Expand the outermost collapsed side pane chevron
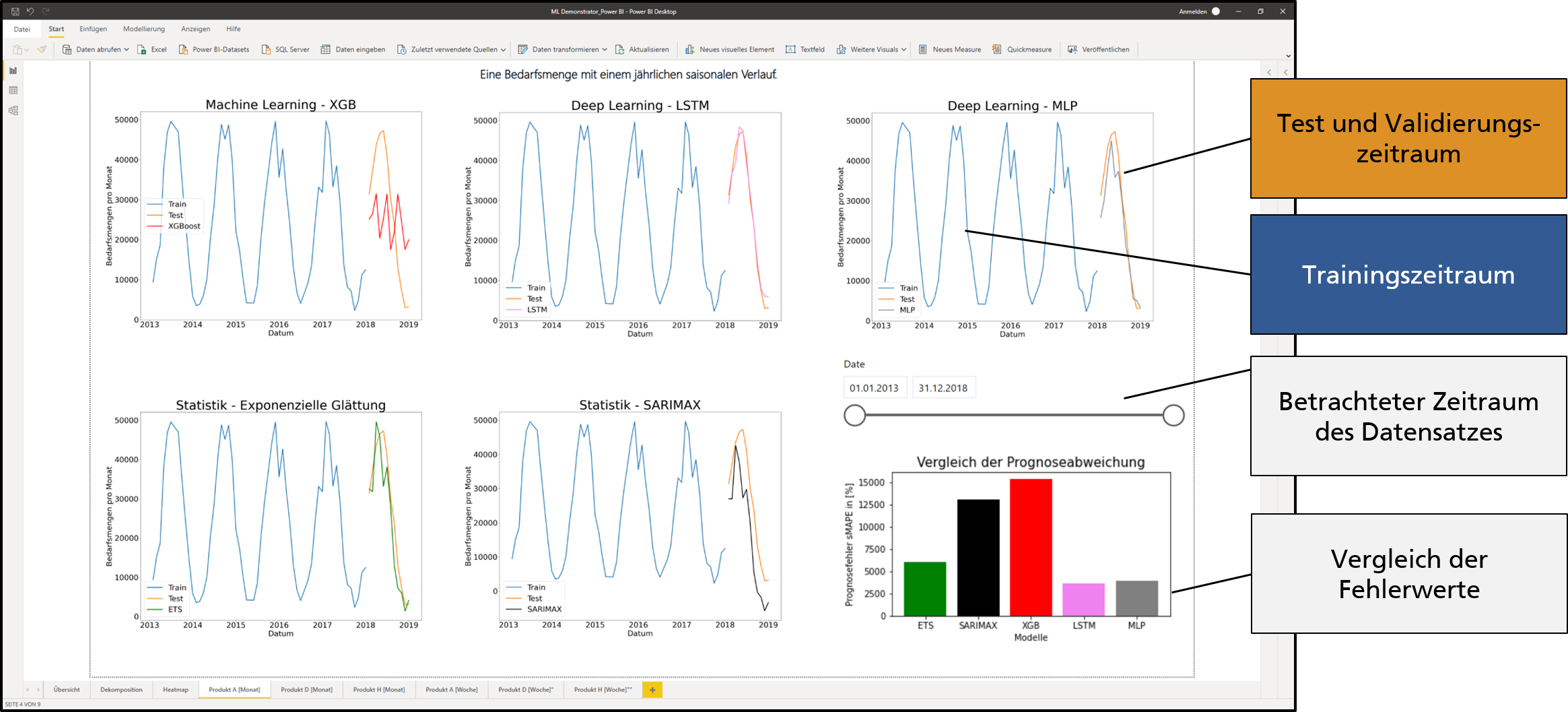Viewport: 1568px width, 712px height. (1286, 72)
